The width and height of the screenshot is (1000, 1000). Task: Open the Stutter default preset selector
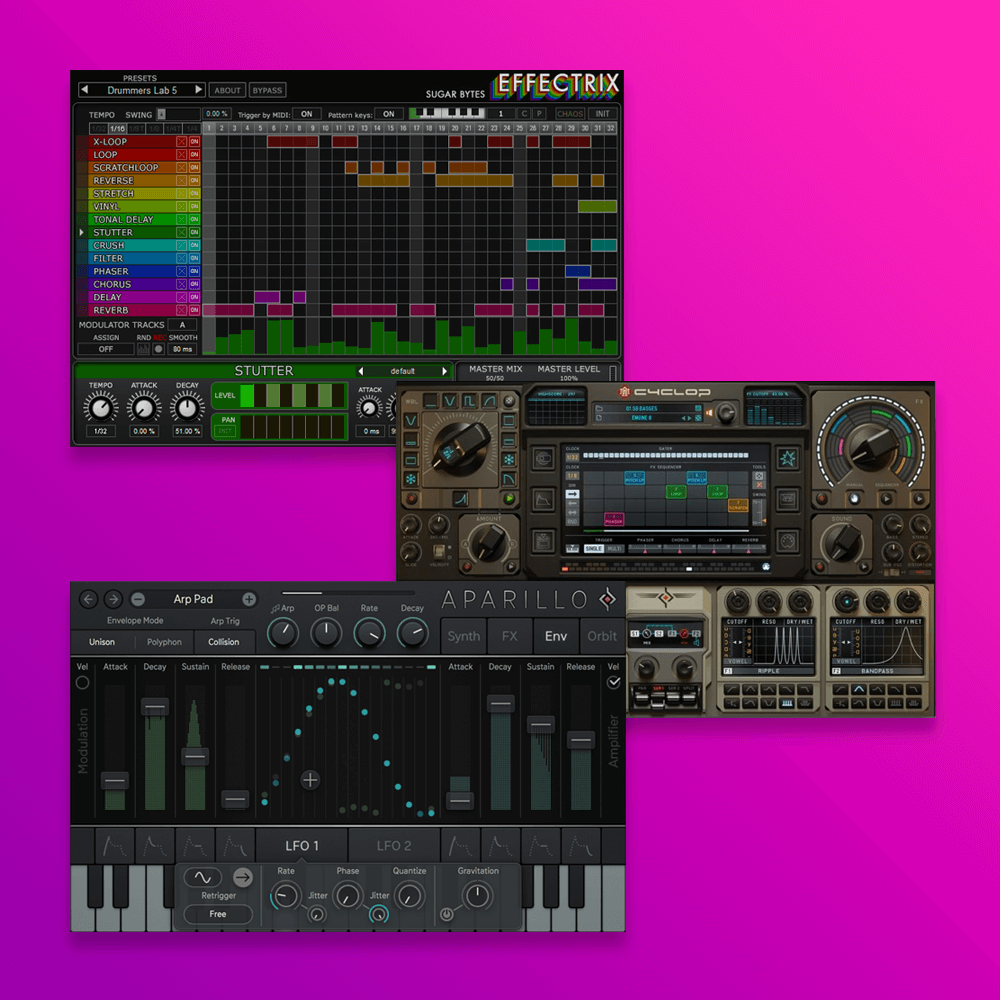(402, 371)
